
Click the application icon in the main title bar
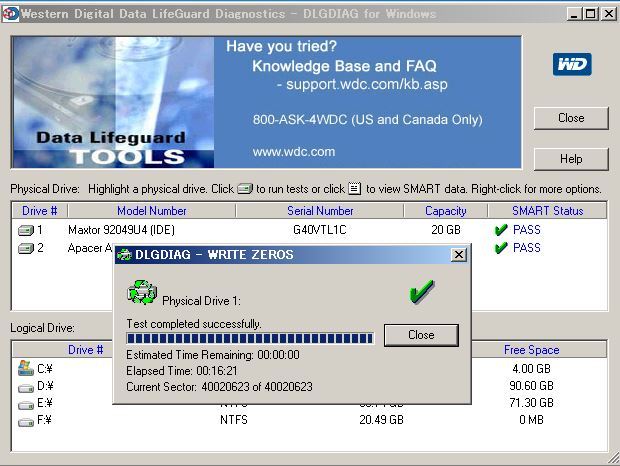click(x=10, y=14)
